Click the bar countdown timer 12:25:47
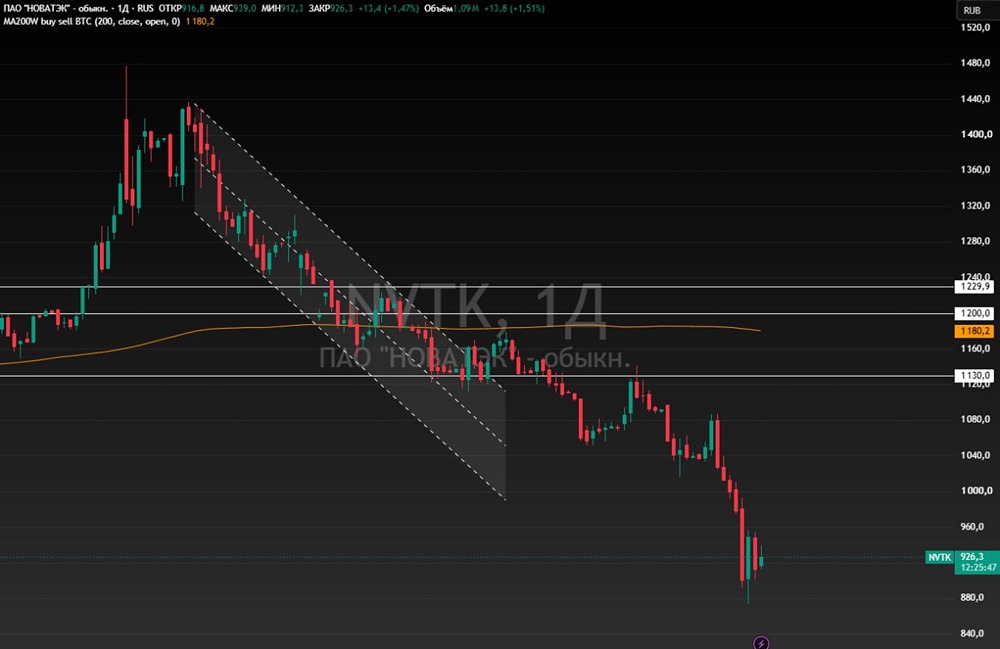The height and width of the screenshot is (649, 1000). [x=978, y=567]
